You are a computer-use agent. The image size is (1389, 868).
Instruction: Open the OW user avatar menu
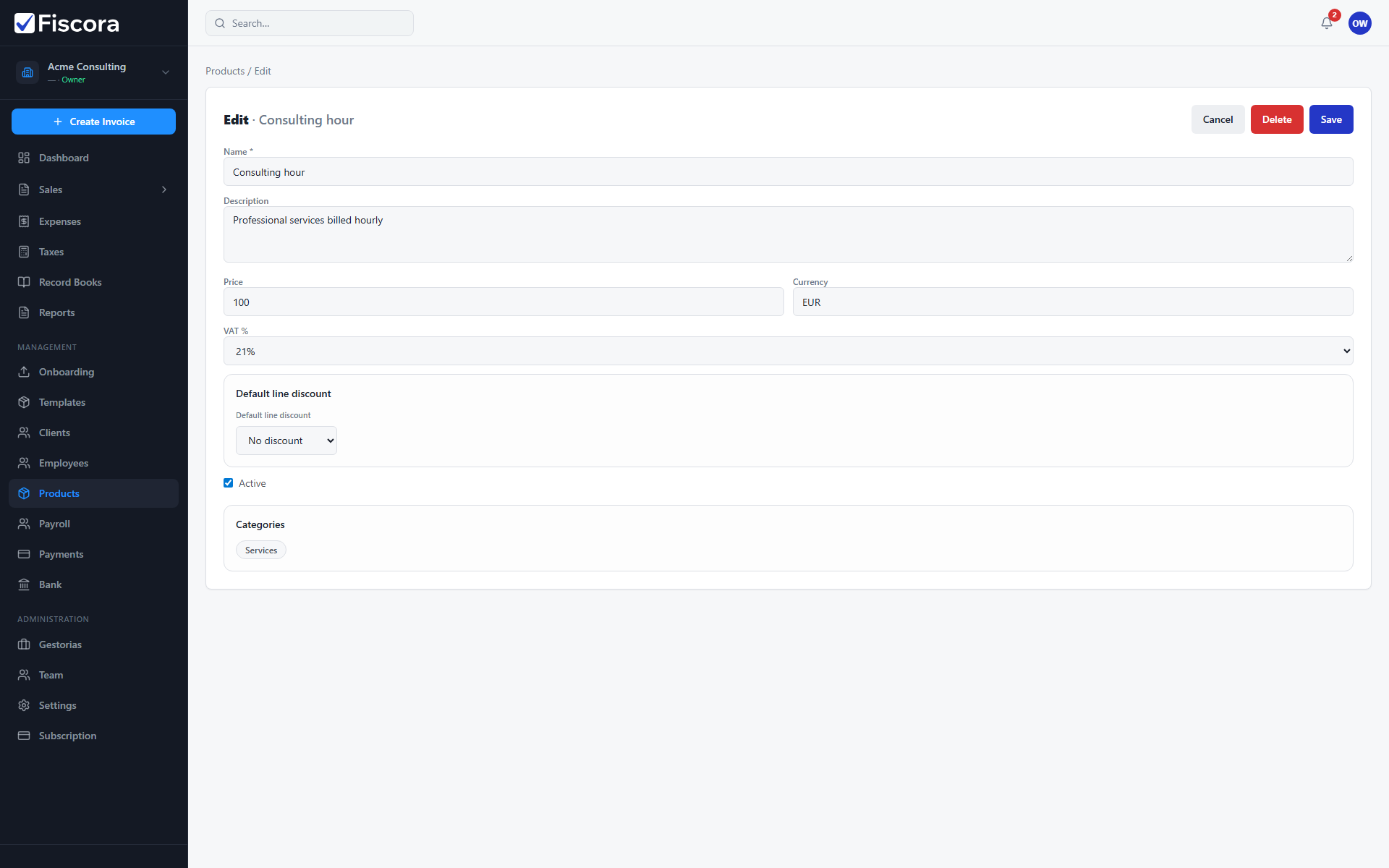click(1360, 23)
